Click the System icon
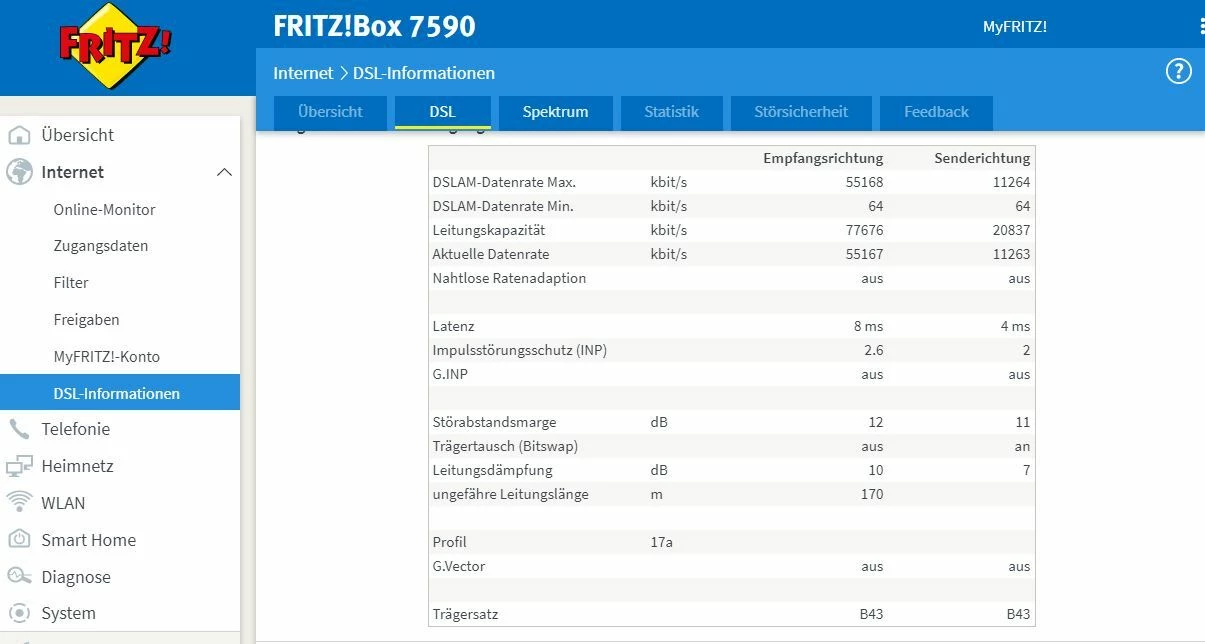The width and height of the screenshot is (1205, 644). [19, 613]
